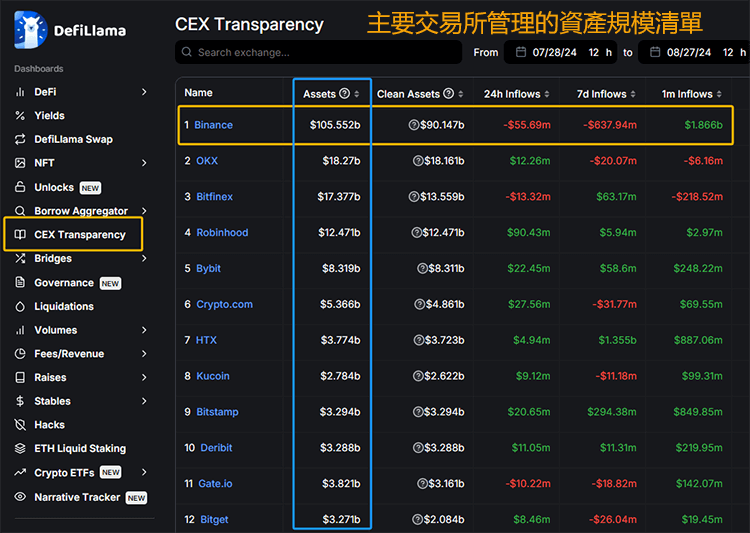The width and height of the screenshot is (750, 533).
Task: Click the Search exchange input field
Action: (320, 52)
